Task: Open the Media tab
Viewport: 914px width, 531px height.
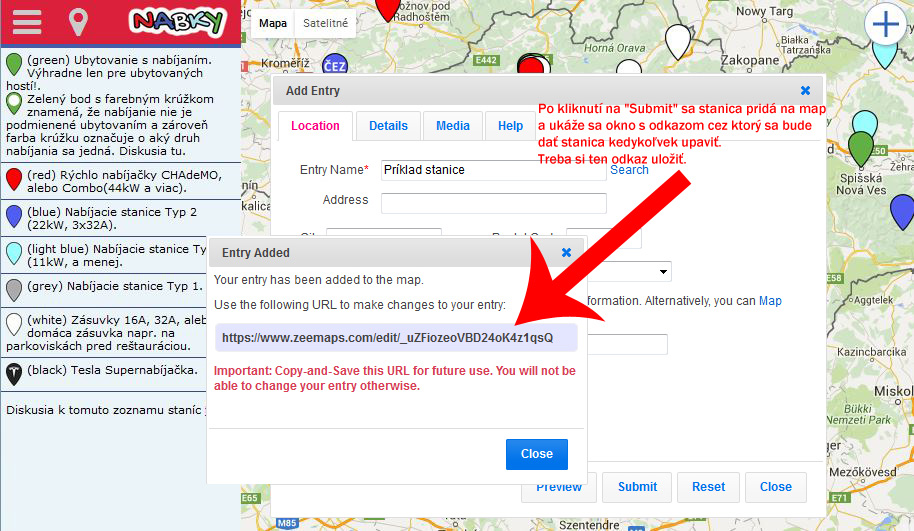Action: pos(453,126)
